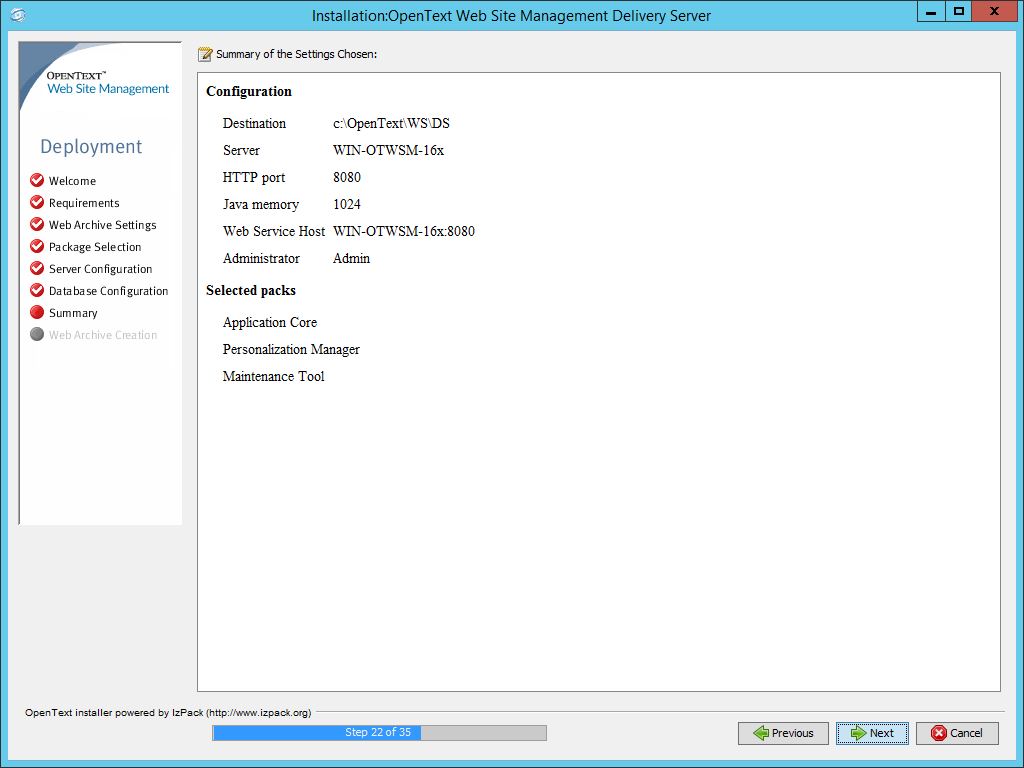The height and width of the screenshot is (768, 1024).
Task: Maximize the installer window
Action: point(959,12)
